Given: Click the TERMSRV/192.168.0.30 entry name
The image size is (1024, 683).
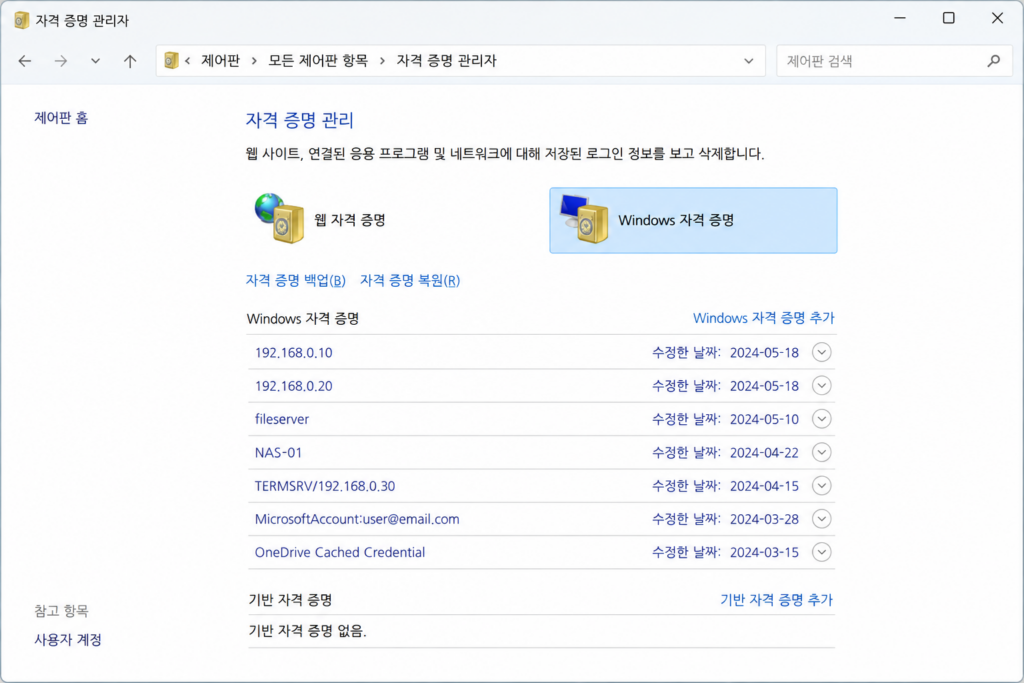Looking at the screenshot, I should point(325,486).
